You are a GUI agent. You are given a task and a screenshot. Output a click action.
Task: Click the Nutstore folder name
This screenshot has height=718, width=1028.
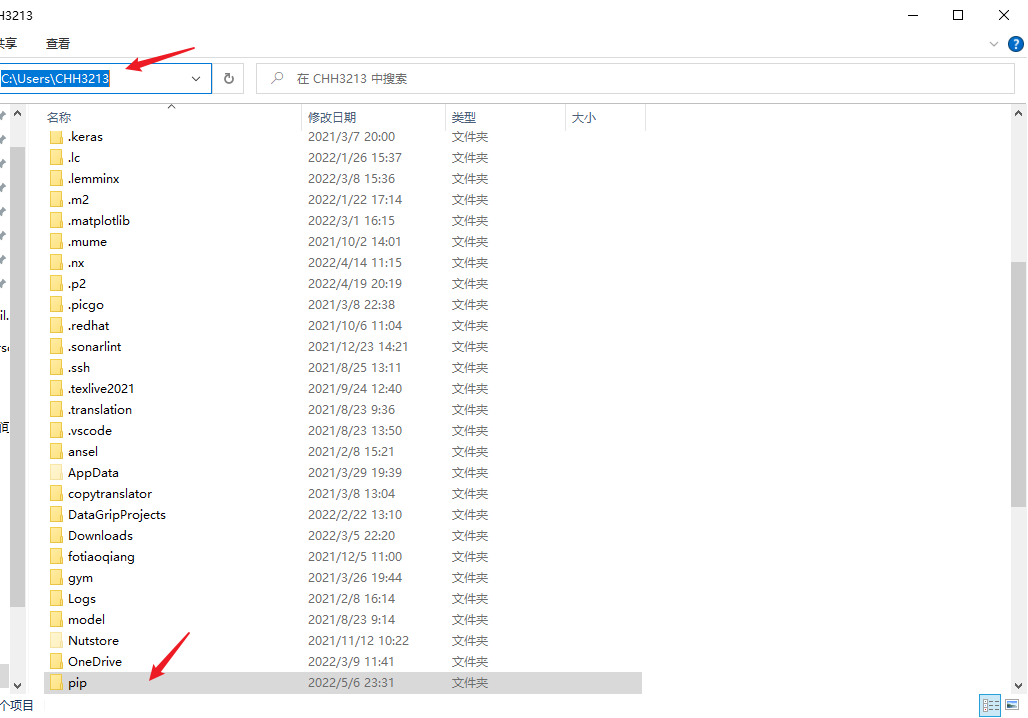pyautogui.click(x=94, y=641)
